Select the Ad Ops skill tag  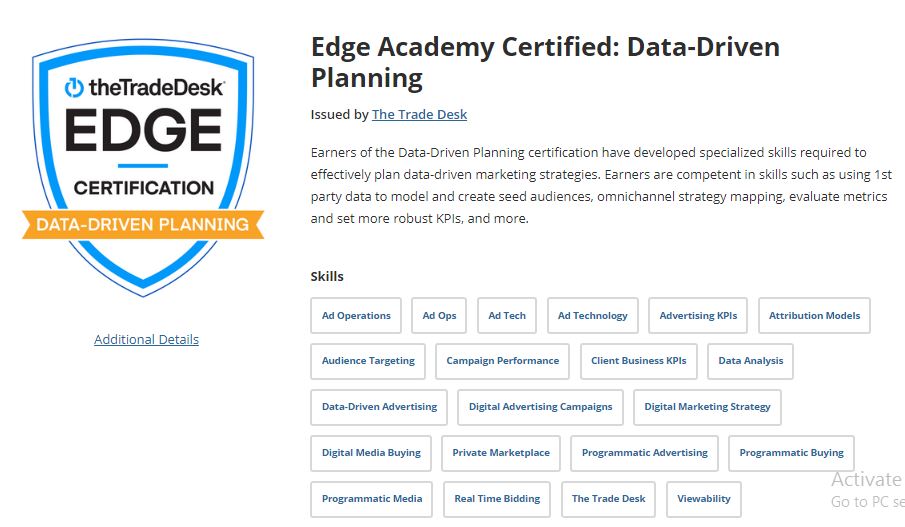[x=439, y=316]
